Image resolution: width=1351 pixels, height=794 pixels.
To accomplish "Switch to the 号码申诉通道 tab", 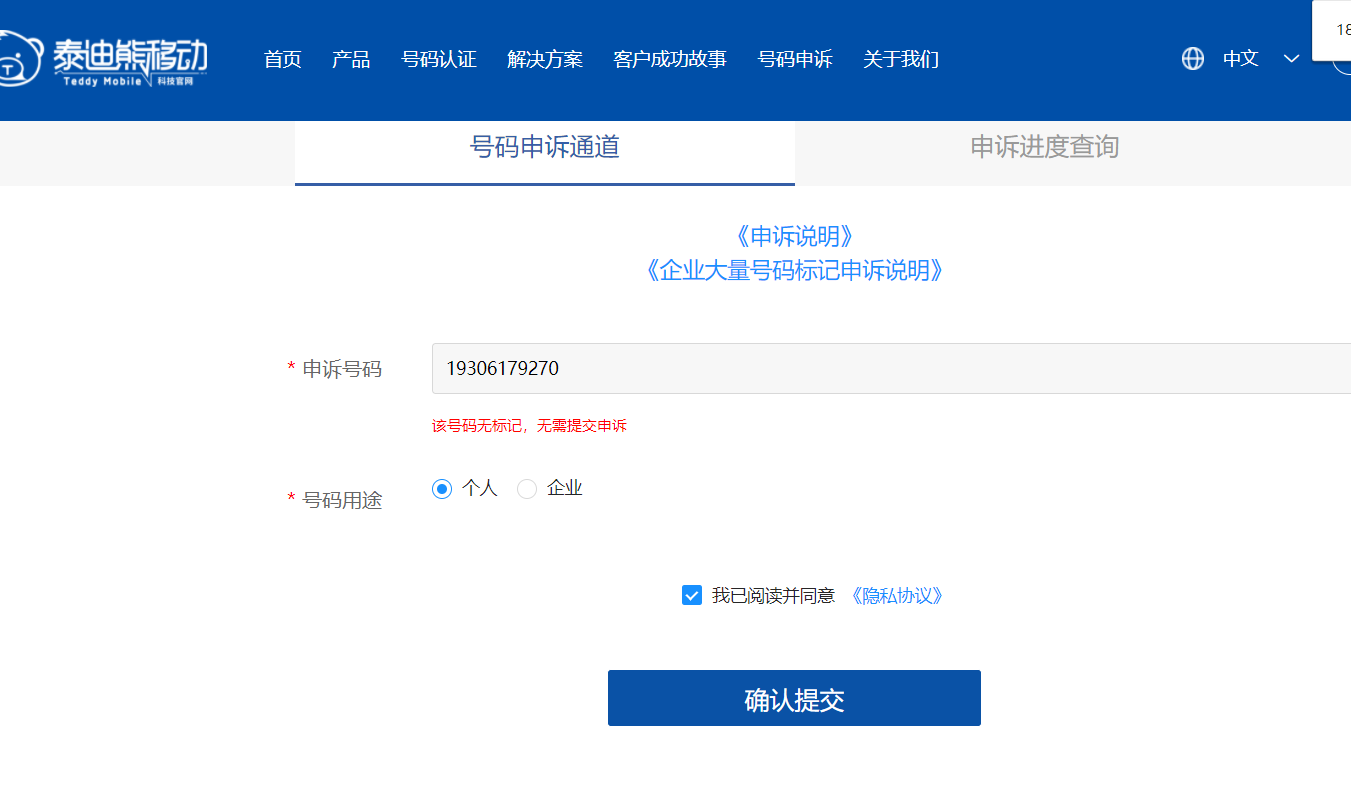I will (544, 148).
